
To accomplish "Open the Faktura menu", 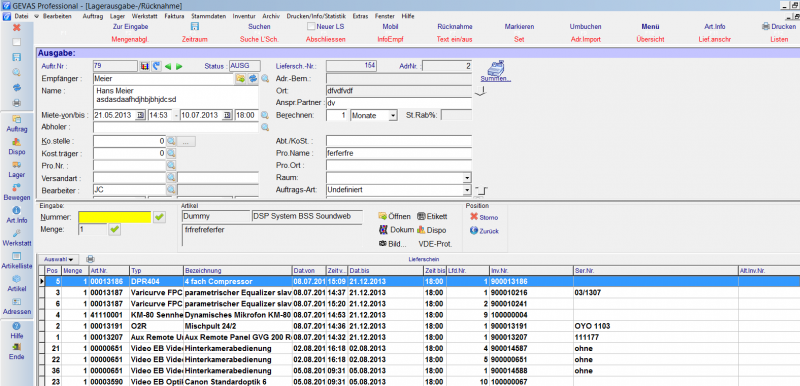I will pyautogui.click(x=174, y=16).
